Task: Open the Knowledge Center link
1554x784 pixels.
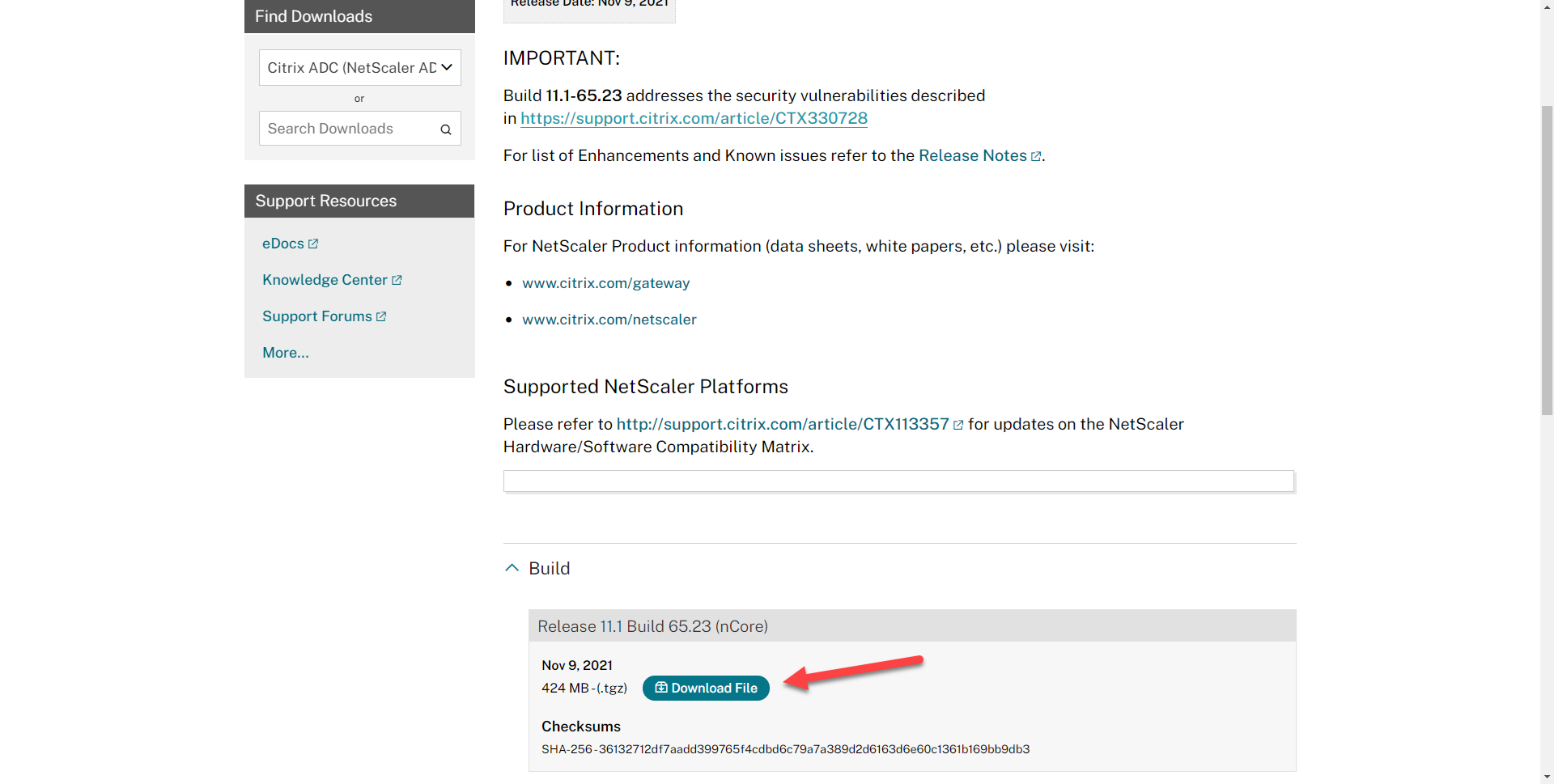Action: click(x=325, y=280)
